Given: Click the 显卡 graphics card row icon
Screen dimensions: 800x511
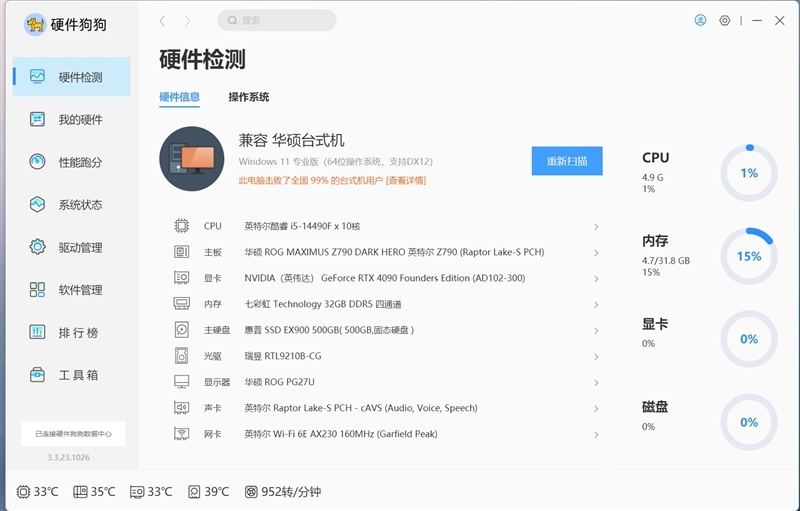Looking at the screenshot, I should pos(182,277).
